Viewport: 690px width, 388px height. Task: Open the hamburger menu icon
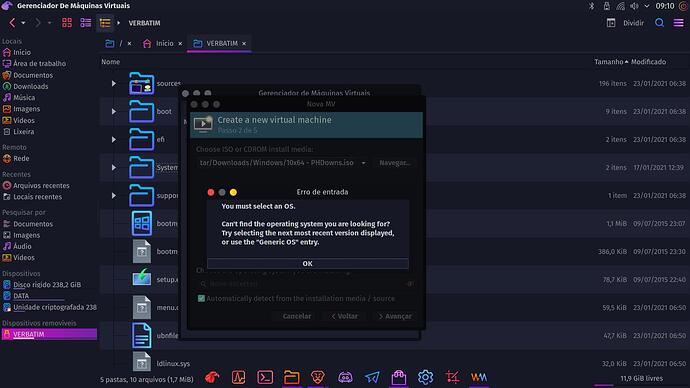click(x=679, y=23)
